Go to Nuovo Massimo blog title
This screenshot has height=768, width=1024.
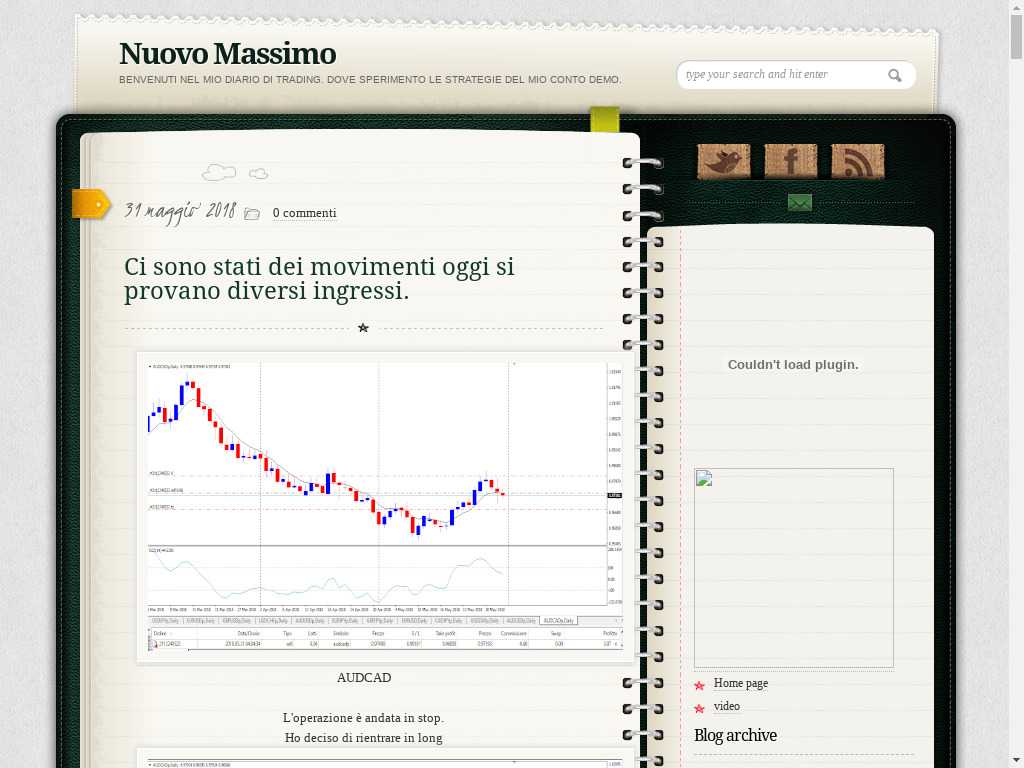coord(227,54)
